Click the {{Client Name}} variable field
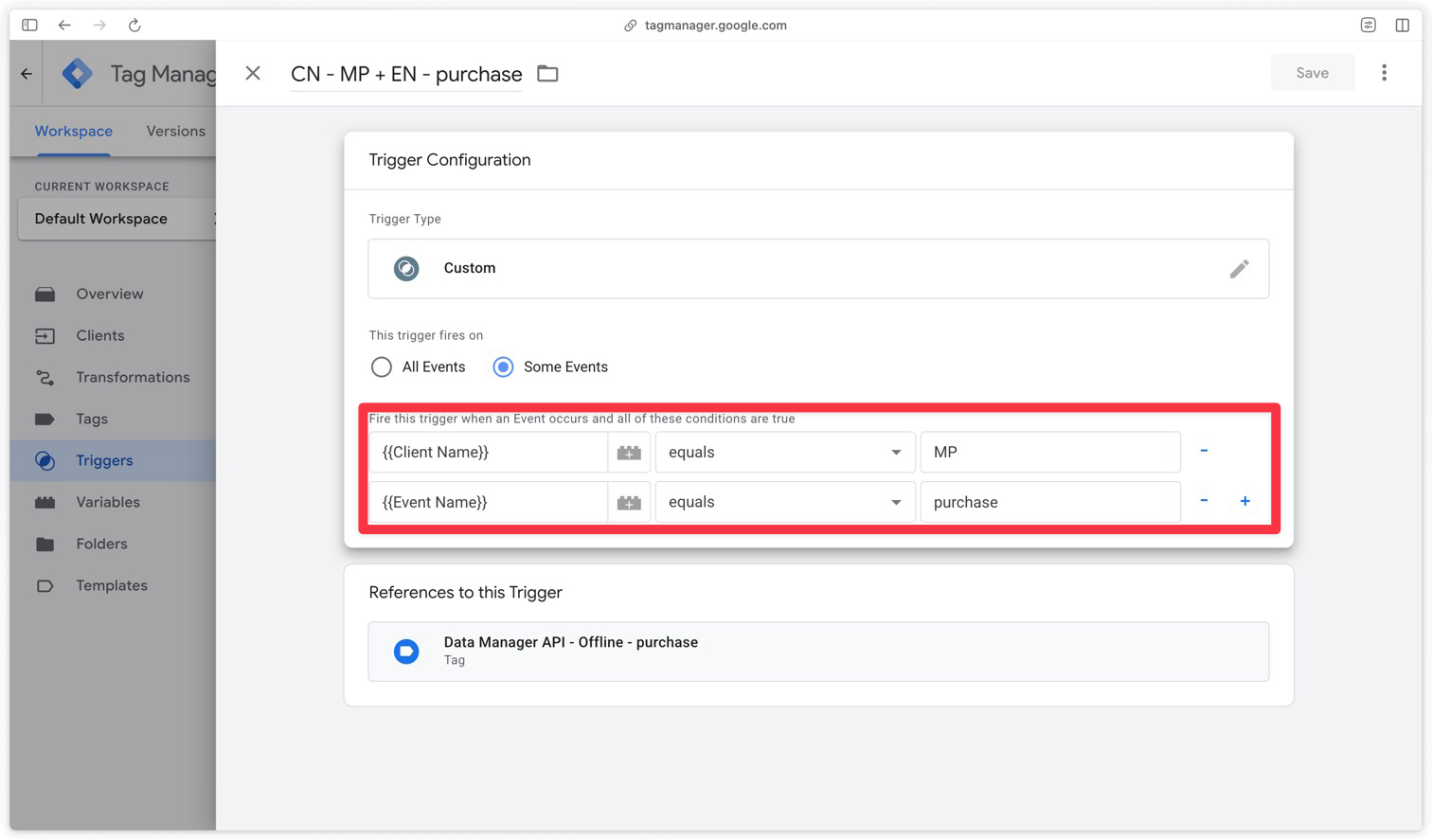Viewport: 1432px width, 840px height. pyautogui.click(x=488, y=453)
